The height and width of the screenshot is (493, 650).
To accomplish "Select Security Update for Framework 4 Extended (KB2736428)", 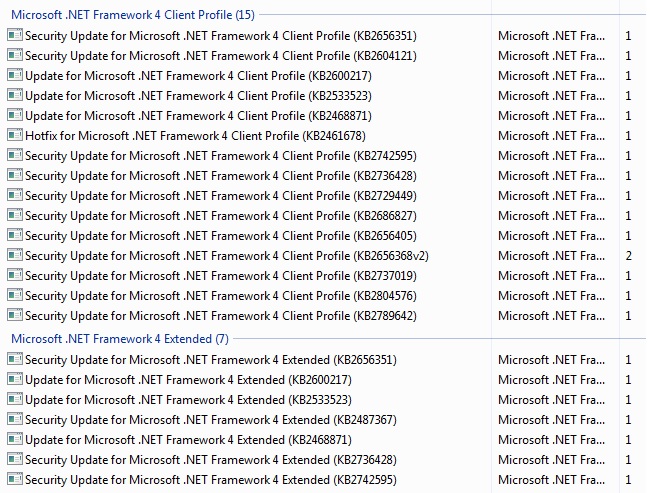I will click(x=211, y=460).
